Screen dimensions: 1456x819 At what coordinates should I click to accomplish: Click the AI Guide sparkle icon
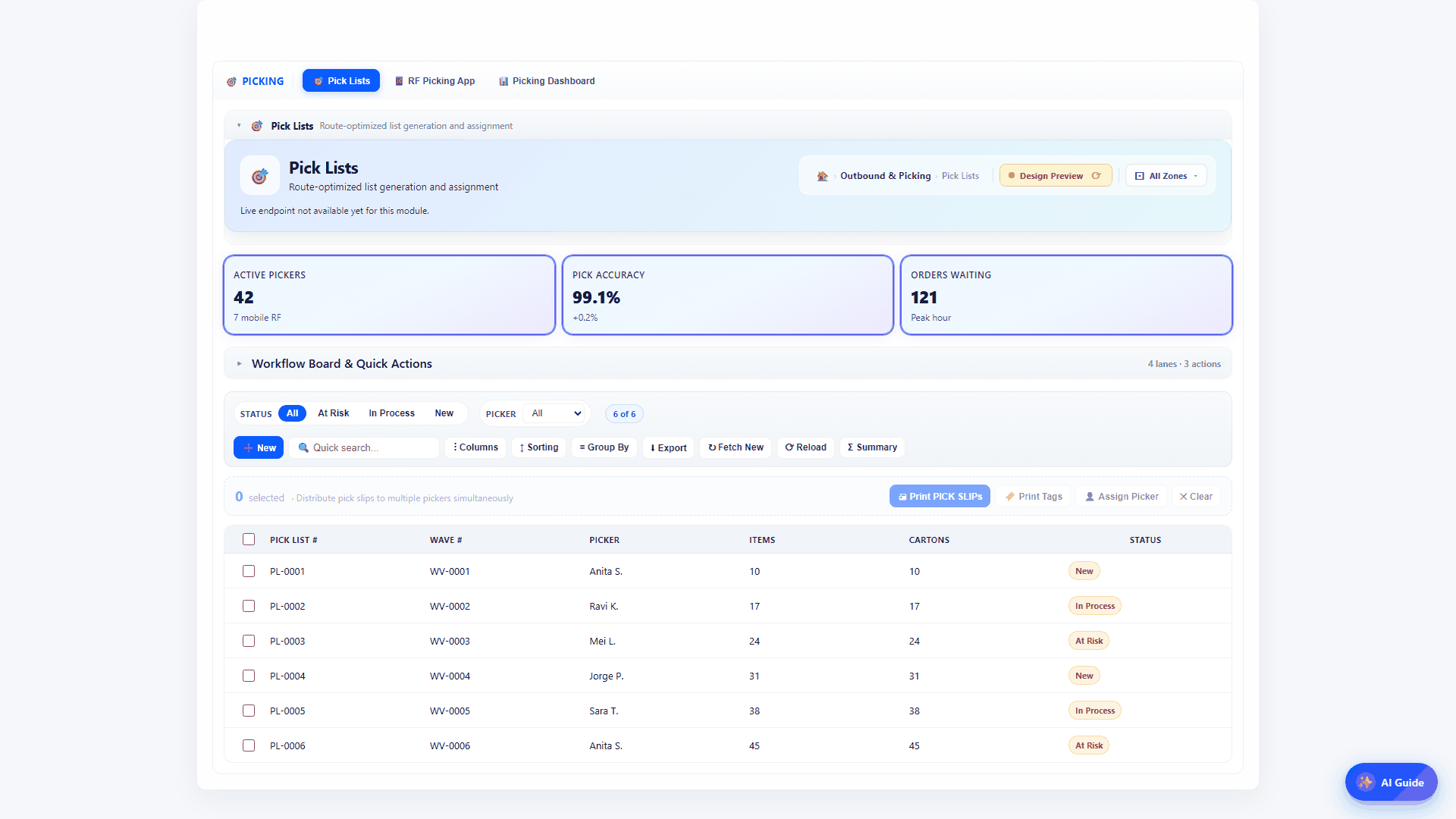[1366, 783]
